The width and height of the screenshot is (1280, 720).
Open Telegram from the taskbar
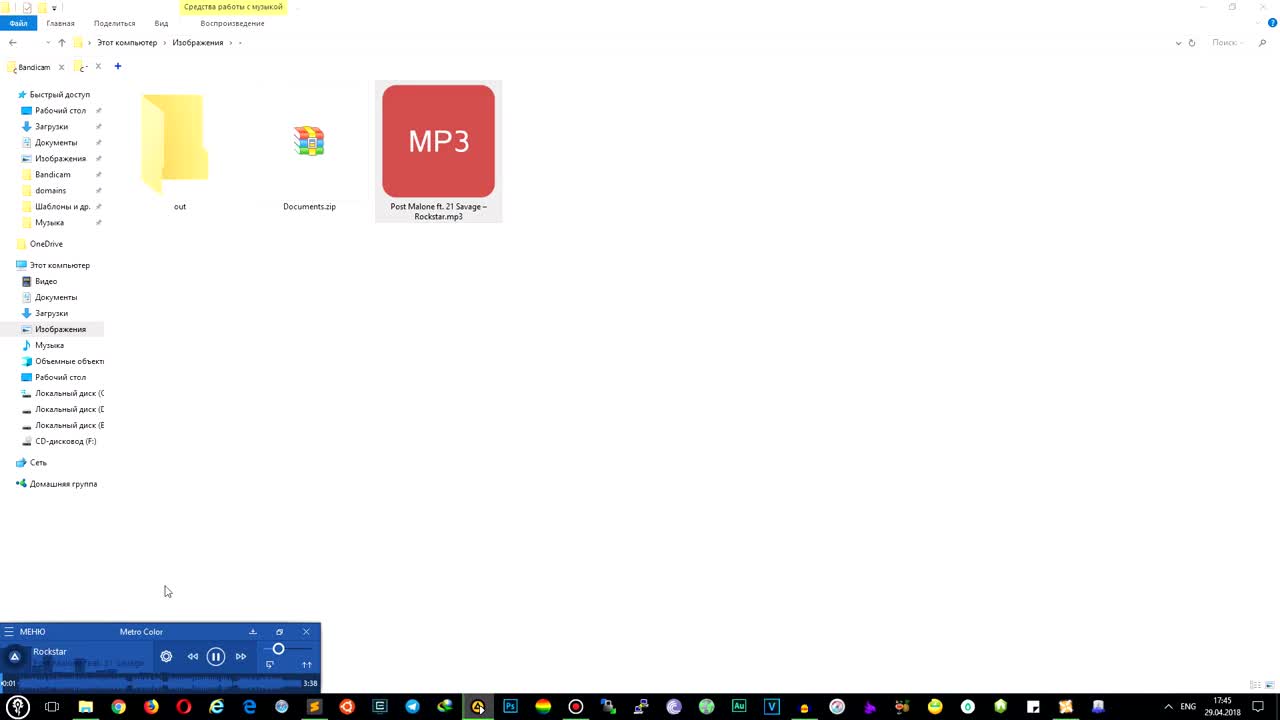[412, 707]
